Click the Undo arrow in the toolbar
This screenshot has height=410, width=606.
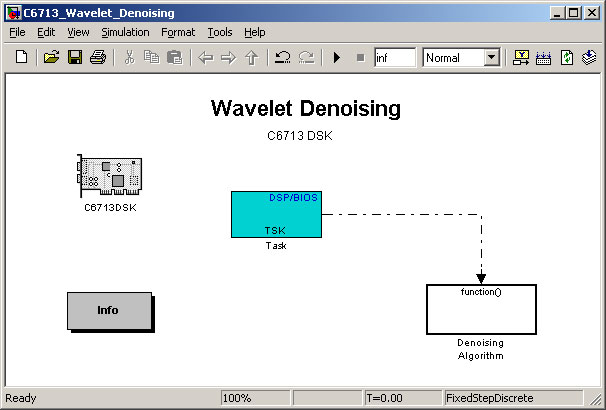click(x=283, y=57)
